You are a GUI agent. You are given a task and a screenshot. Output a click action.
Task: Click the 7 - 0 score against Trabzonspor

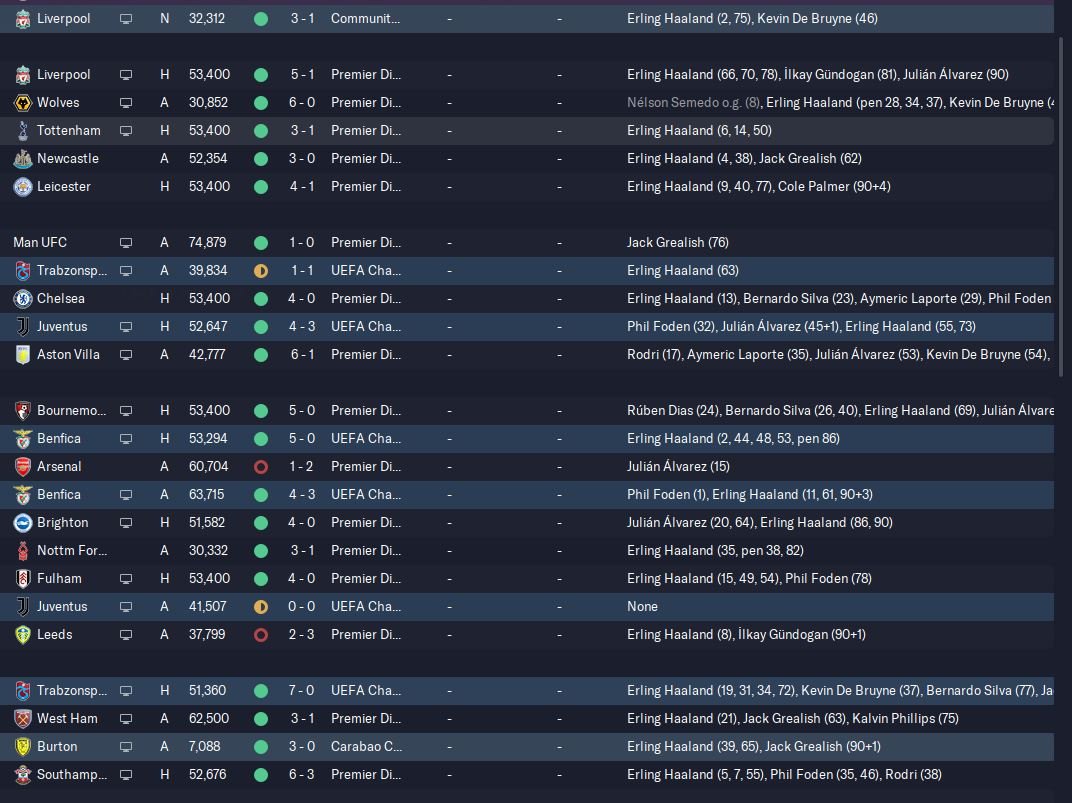[x=302, y=691]
